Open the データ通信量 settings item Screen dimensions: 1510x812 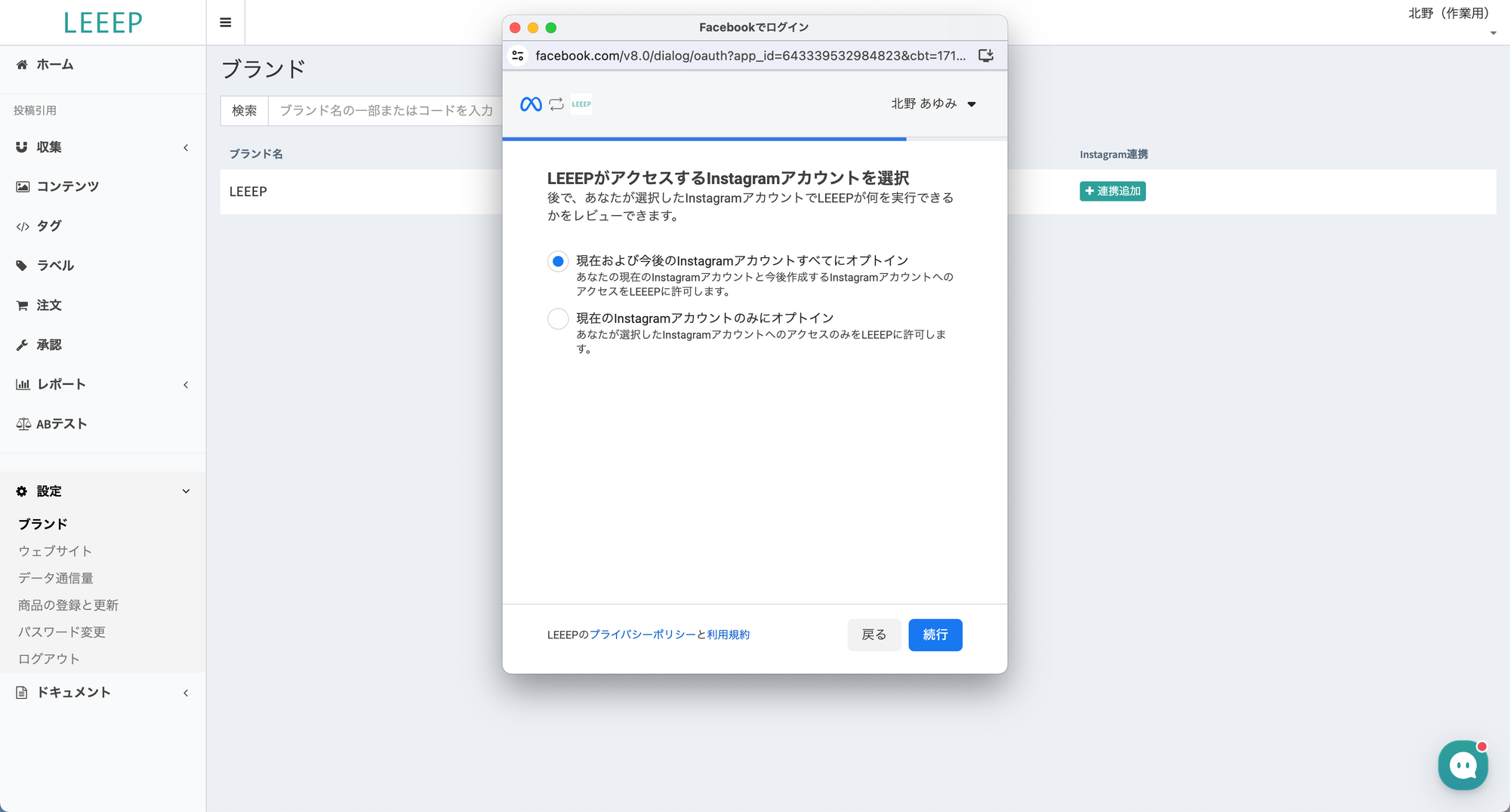(56, 578)
